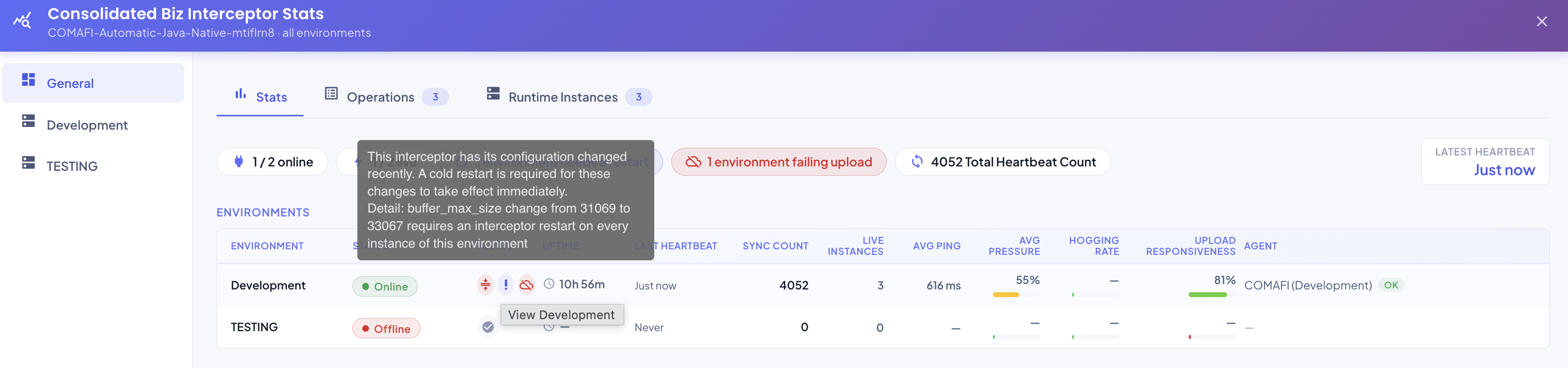Click the HOGGING RATE column header
Viewport: 1568px width, 368px height.
(1094, 246)
